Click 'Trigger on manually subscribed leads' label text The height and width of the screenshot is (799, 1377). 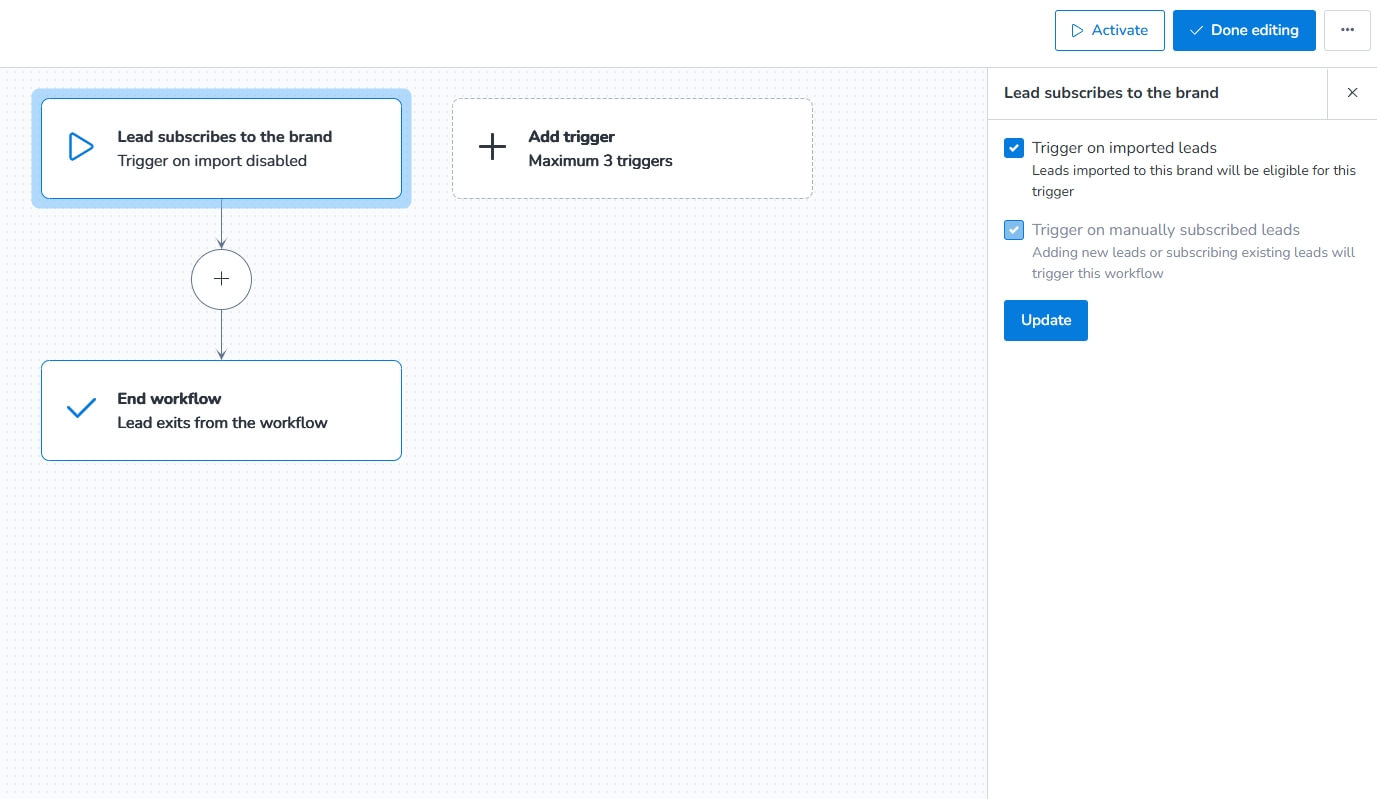pos(1165,230)
